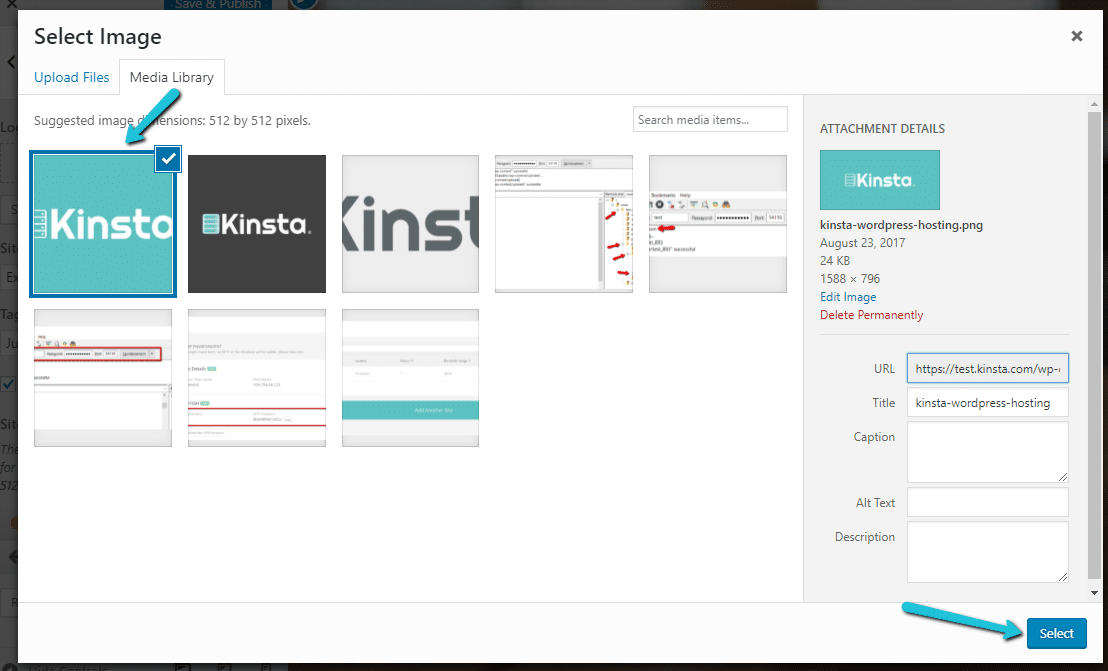Screen dimensions: 1108x671
Task: Choose the light gray cropped Kinsta thumbnail
Action: [x=411, y=224]
